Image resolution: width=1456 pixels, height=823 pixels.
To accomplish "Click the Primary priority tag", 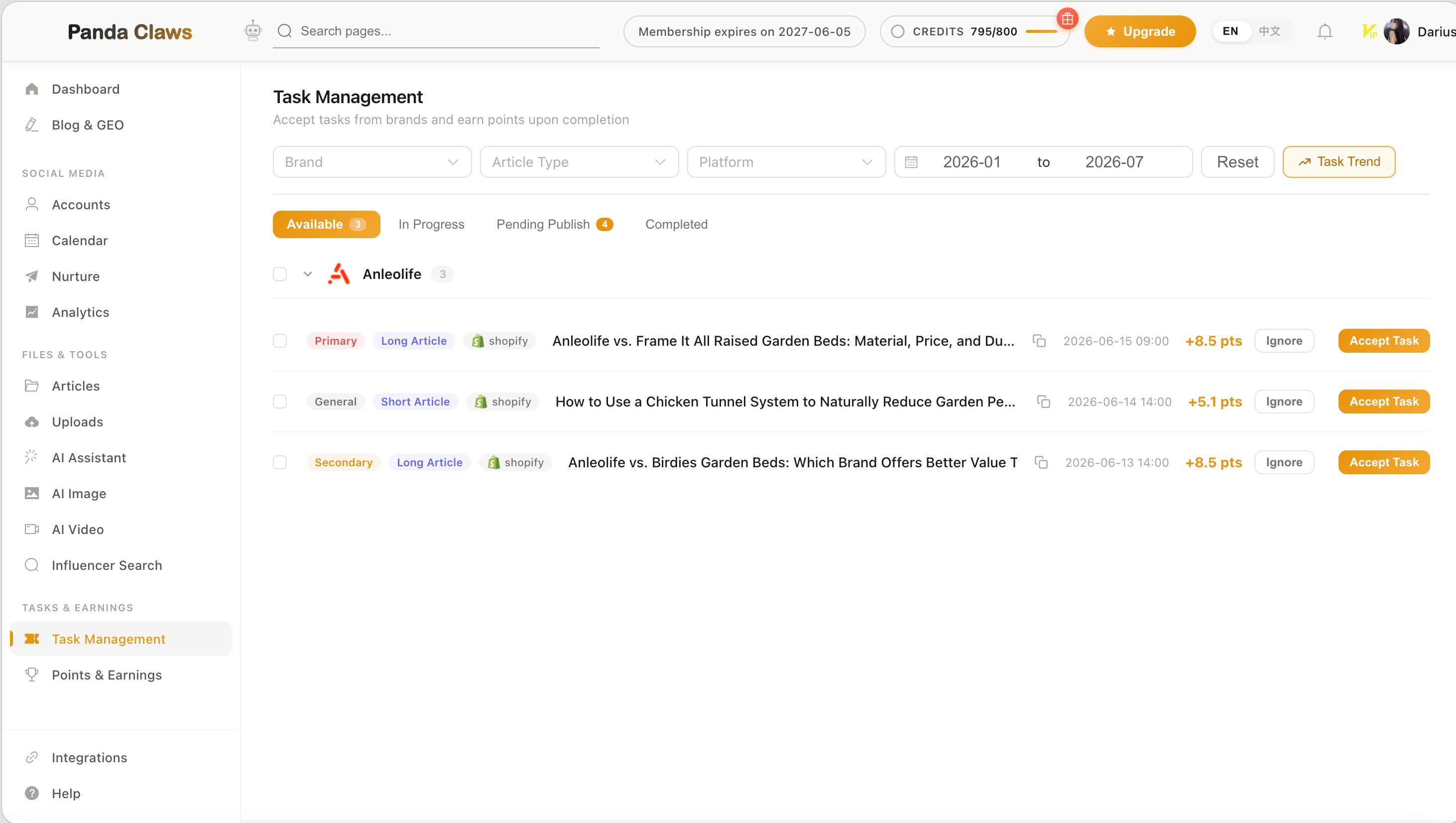I will [x=336, y=341].
